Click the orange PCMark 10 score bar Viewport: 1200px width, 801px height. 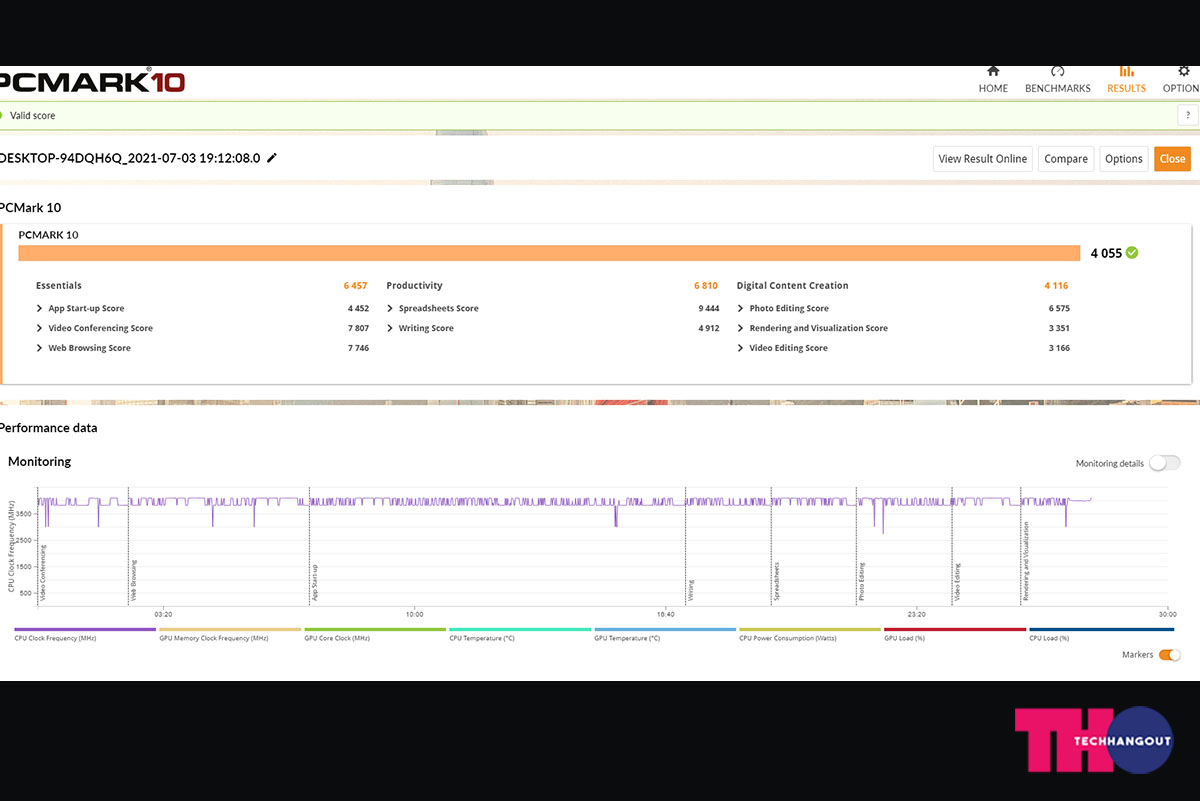point(549,253)
